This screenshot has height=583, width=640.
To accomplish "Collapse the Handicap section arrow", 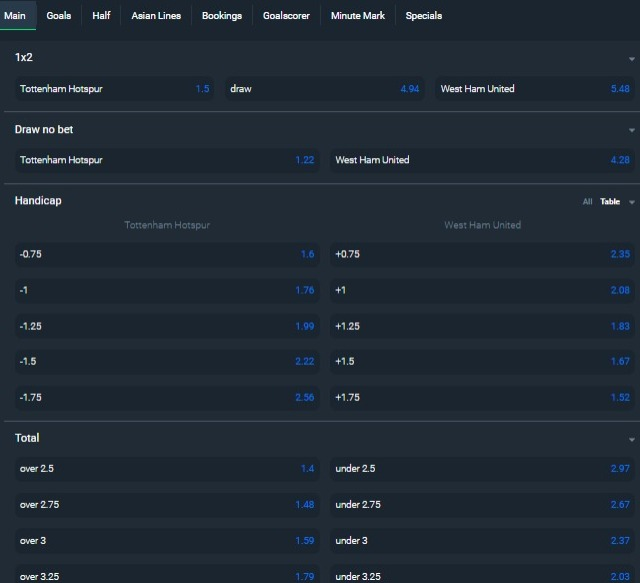I will pyautogui.click(x=632, y=202).
